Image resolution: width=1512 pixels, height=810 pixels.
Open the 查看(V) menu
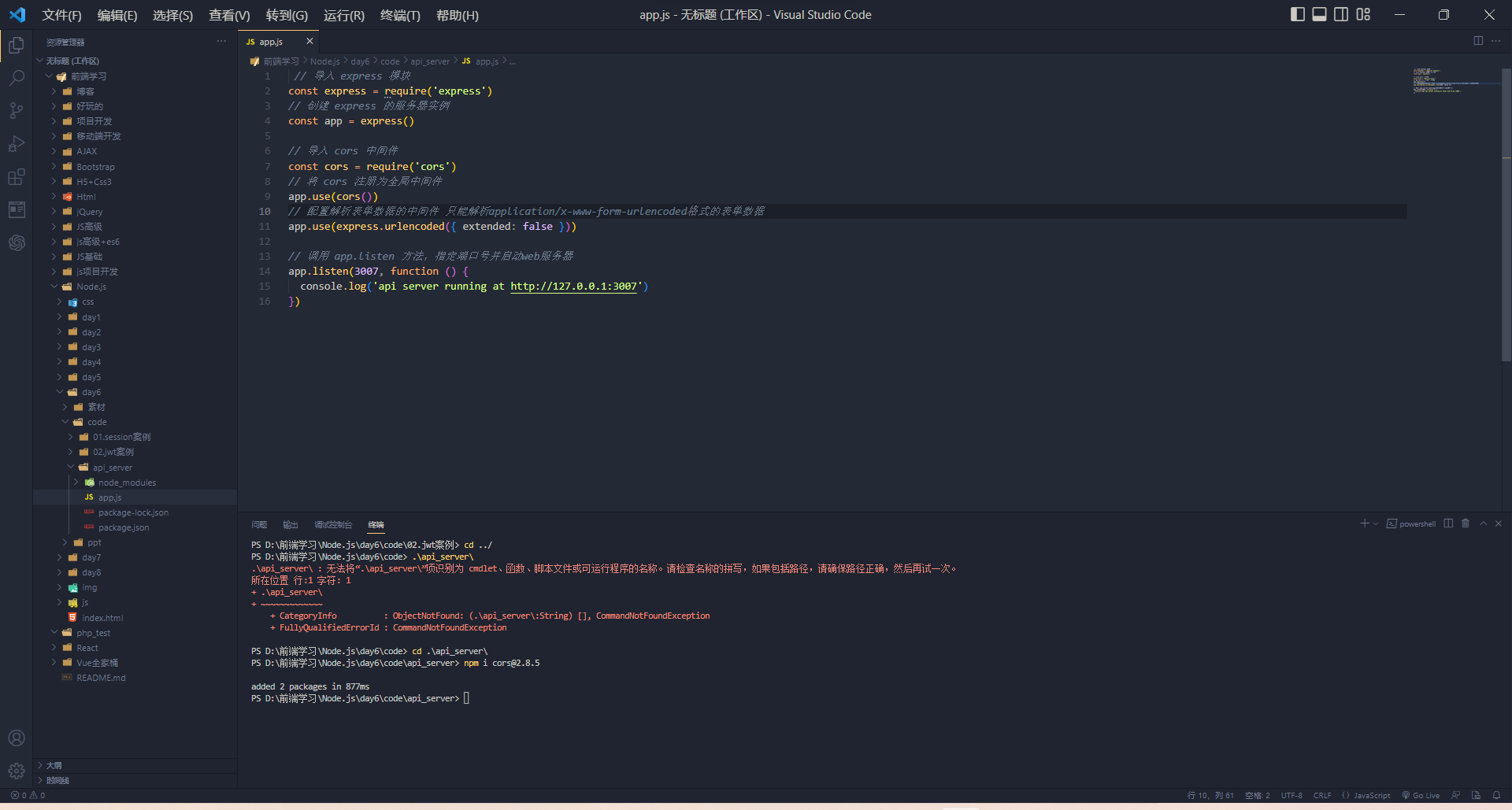pyautogui.click(x=229, y=15)
